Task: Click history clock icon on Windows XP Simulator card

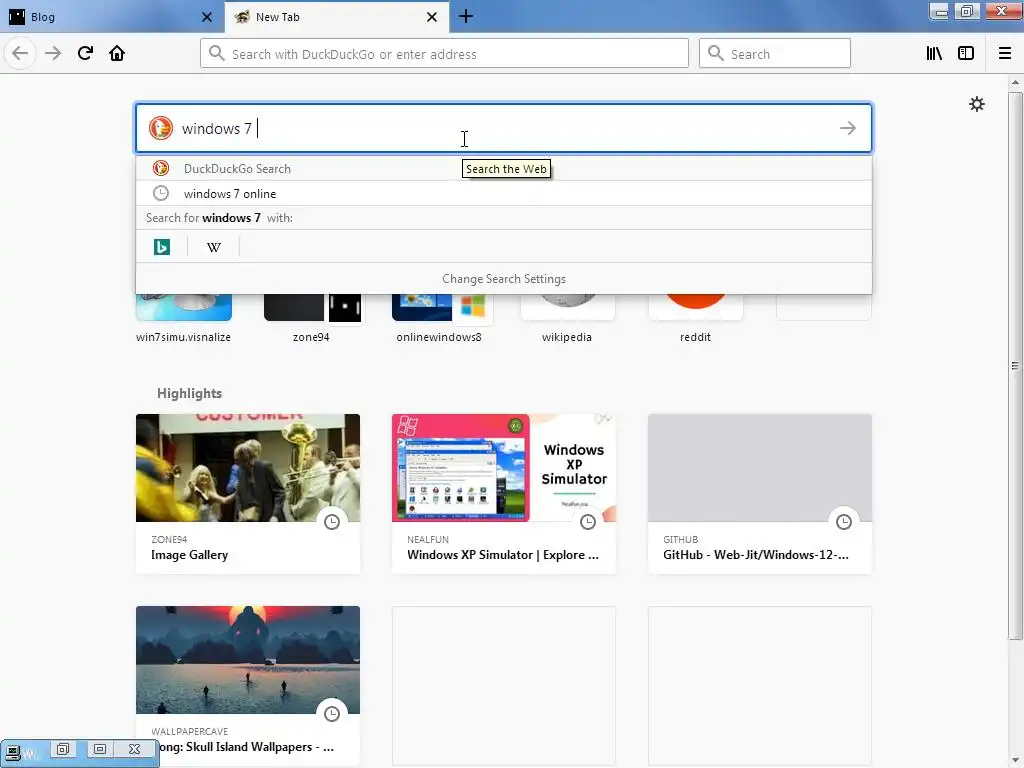Action: pos(588,522)
